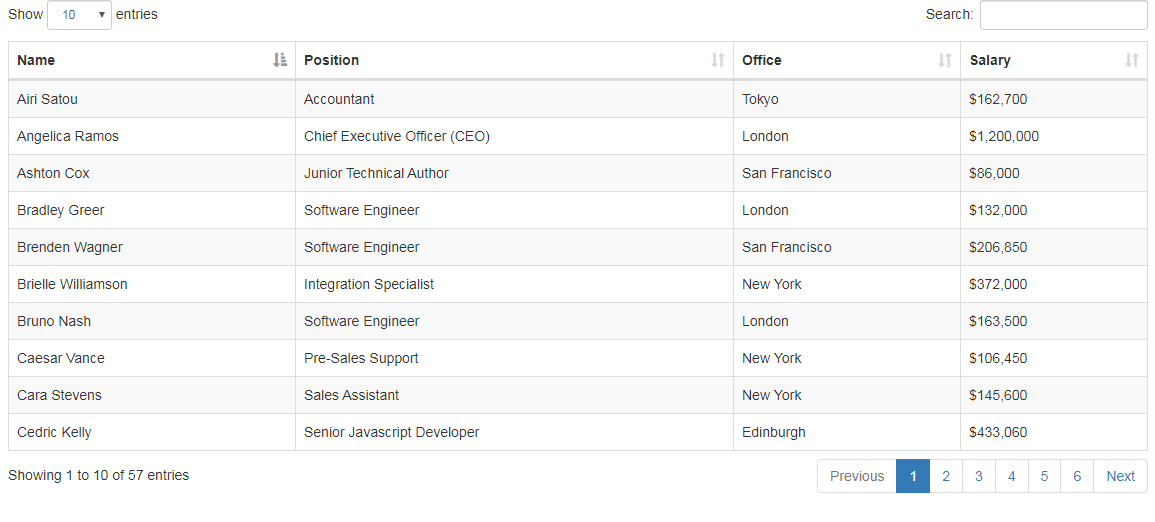This screenshot has width=1155, height=522.
Task: Select the Cedric Kelly salary cell
Action: point(1054,432)
